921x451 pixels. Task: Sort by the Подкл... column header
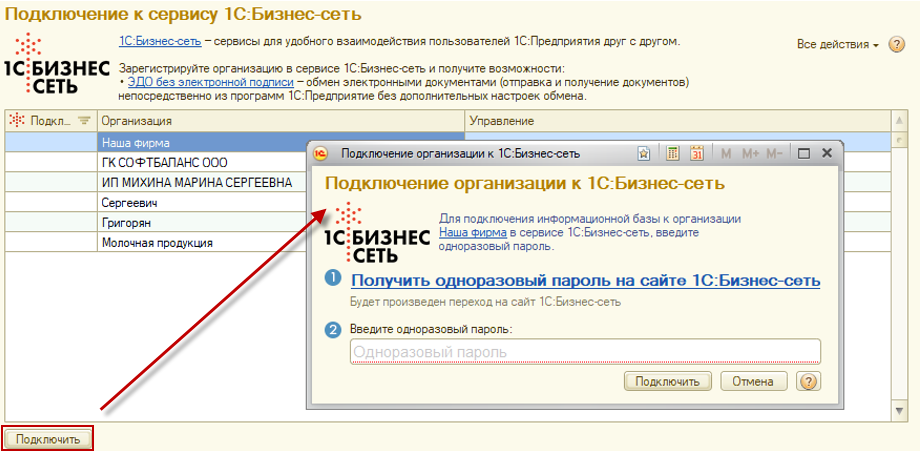point(51,121)
